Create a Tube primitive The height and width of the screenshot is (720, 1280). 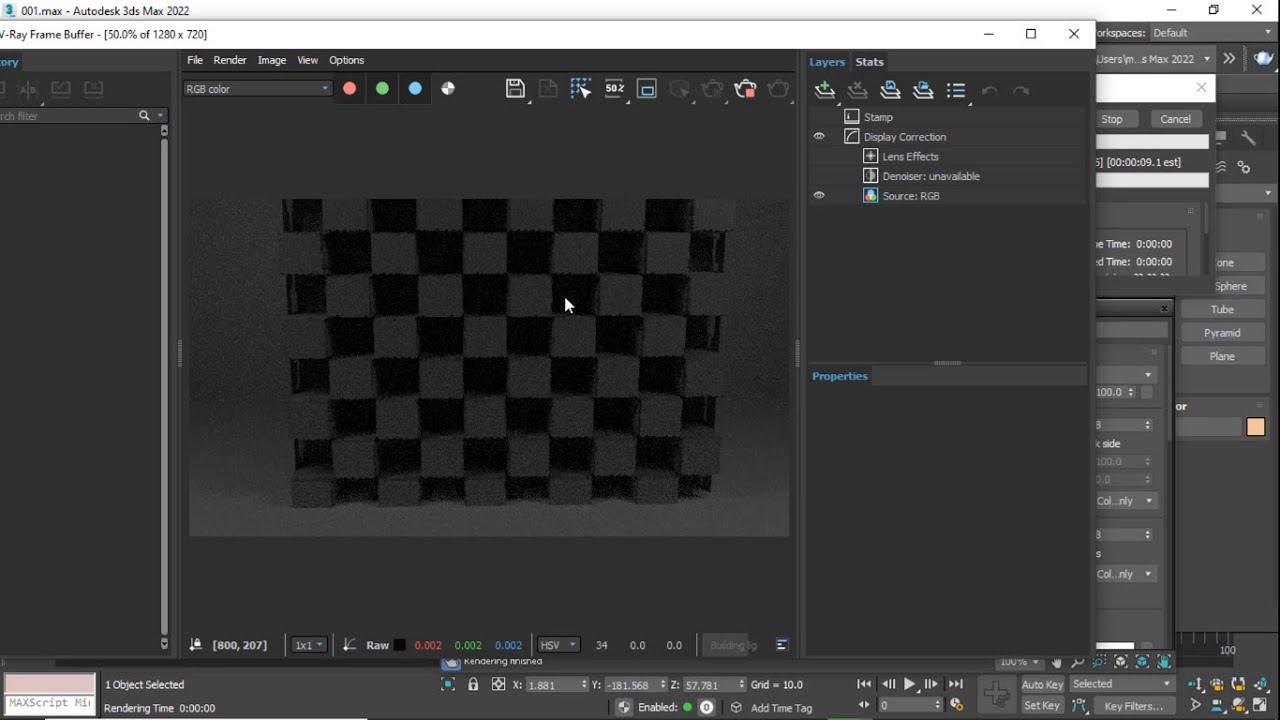tap(1222, 309)
